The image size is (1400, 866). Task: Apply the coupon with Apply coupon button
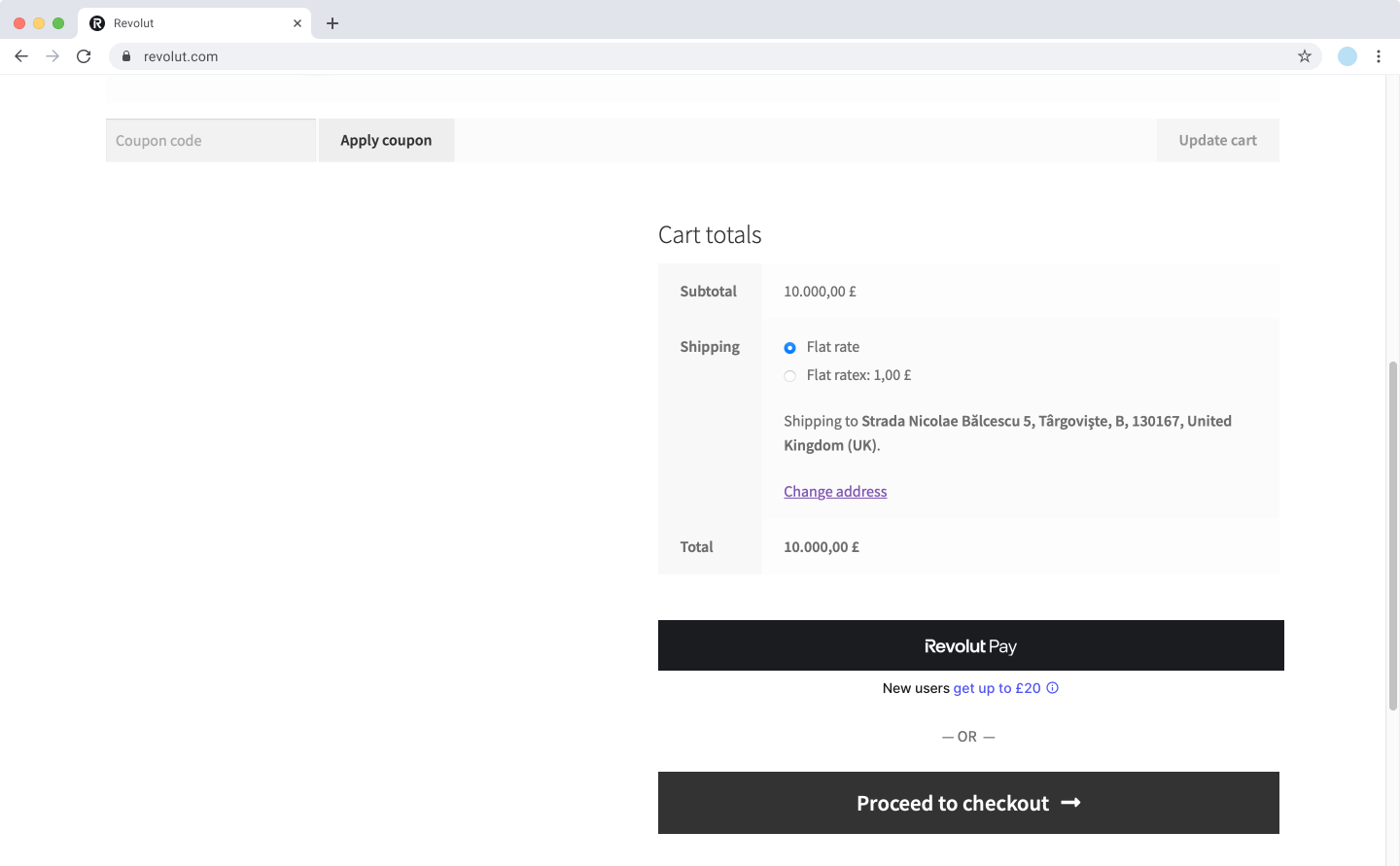[x=386, y=140]
